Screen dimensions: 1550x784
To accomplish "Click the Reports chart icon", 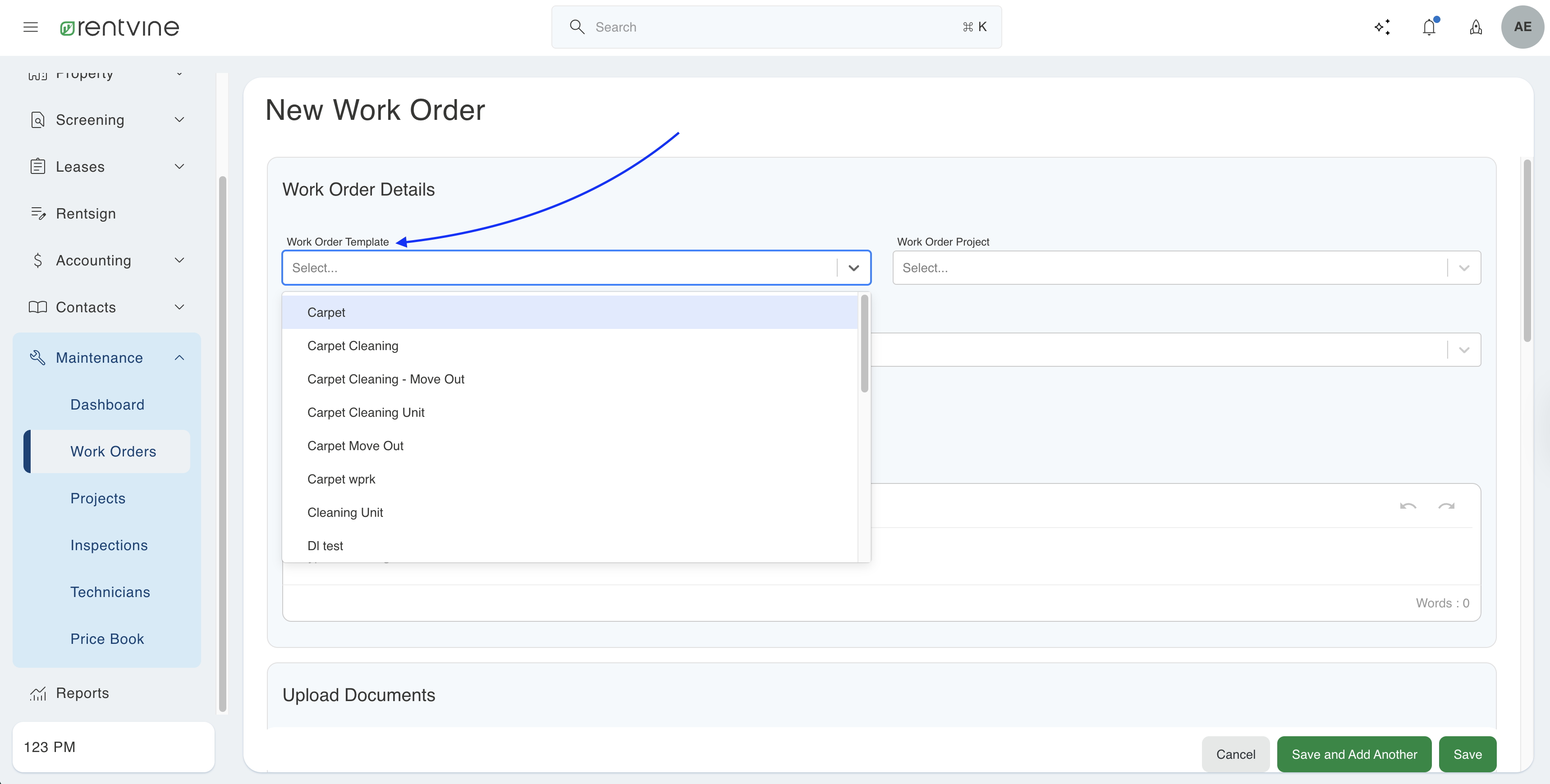I will pos(37,693).
